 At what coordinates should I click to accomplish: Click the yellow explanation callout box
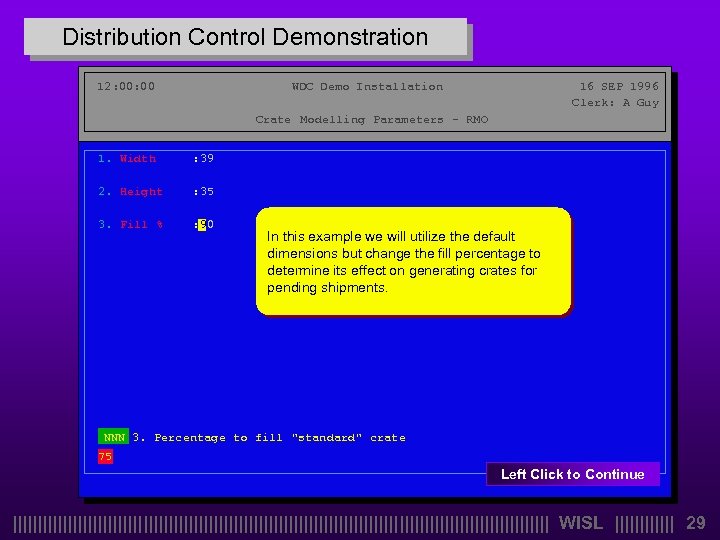click(x=413, y=261)
